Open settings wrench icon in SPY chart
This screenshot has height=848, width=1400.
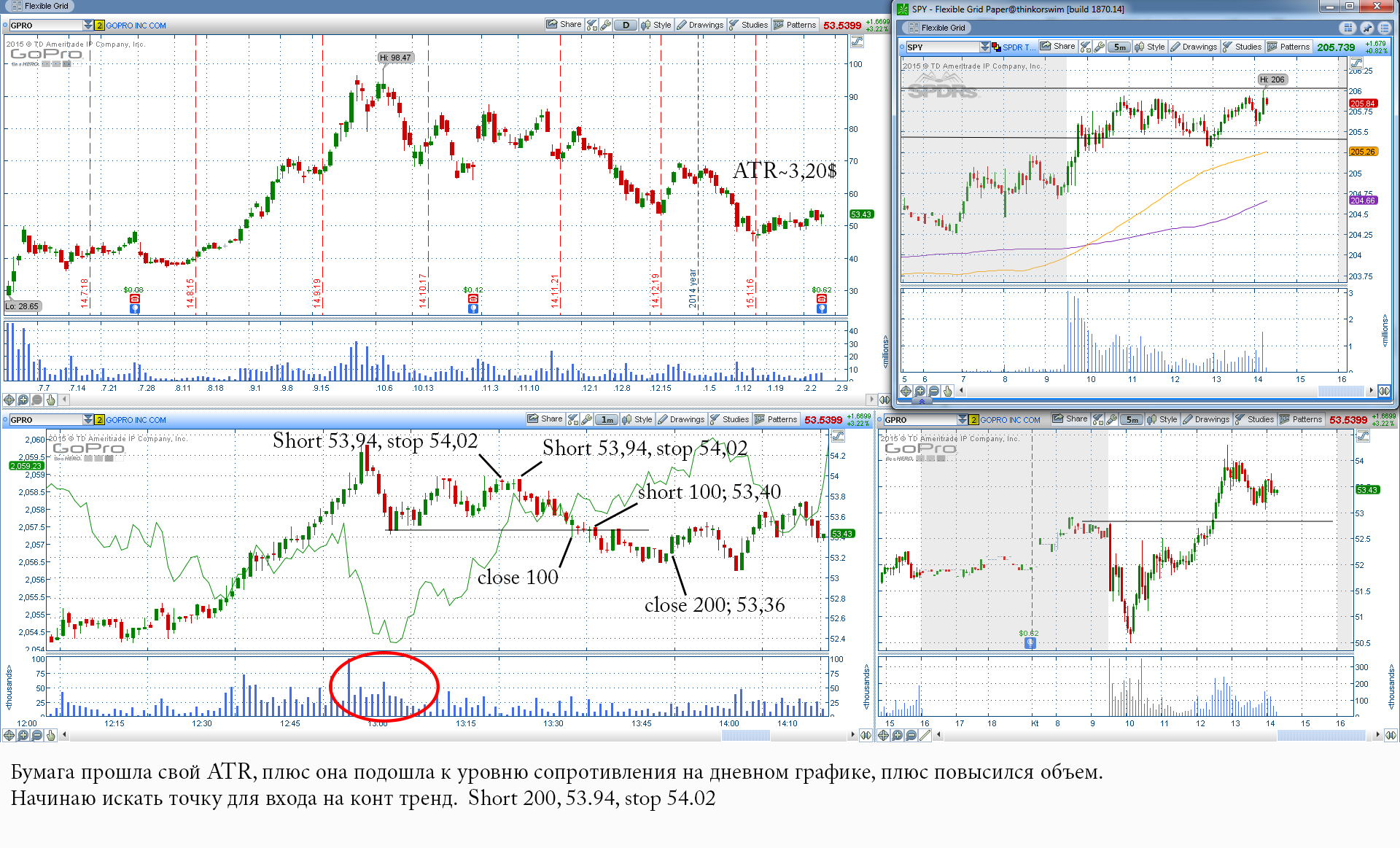[1099, 47]
